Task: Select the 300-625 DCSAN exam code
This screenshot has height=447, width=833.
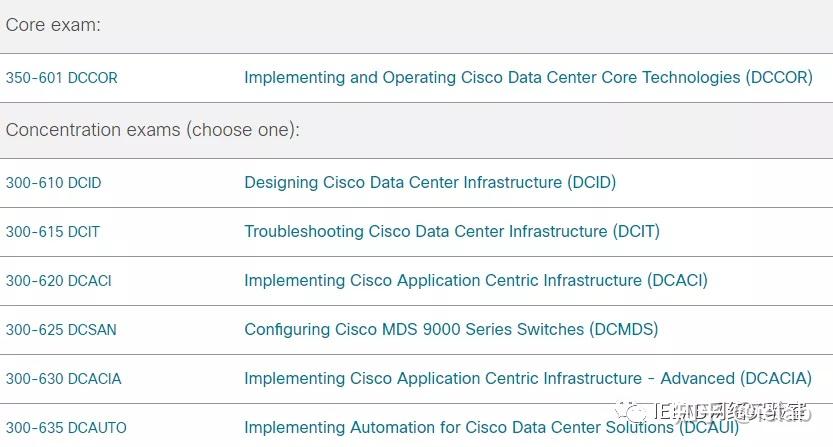Action: click(x=61, y=330)
